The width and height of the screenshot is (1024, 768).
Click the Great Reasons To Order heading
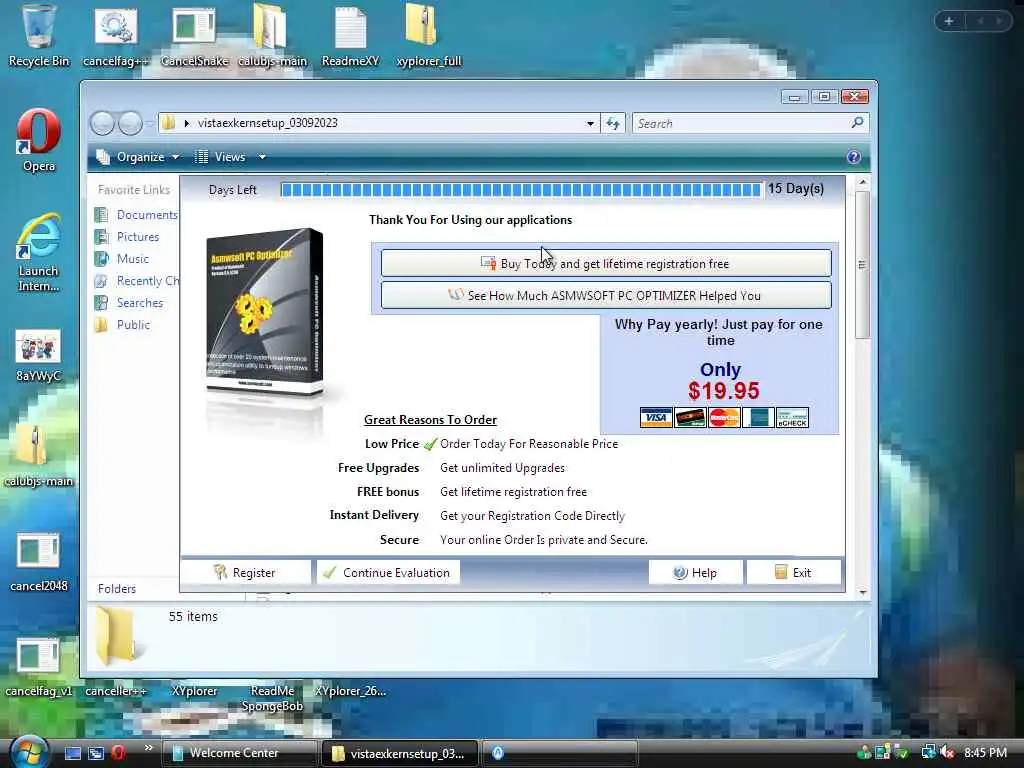430,419
